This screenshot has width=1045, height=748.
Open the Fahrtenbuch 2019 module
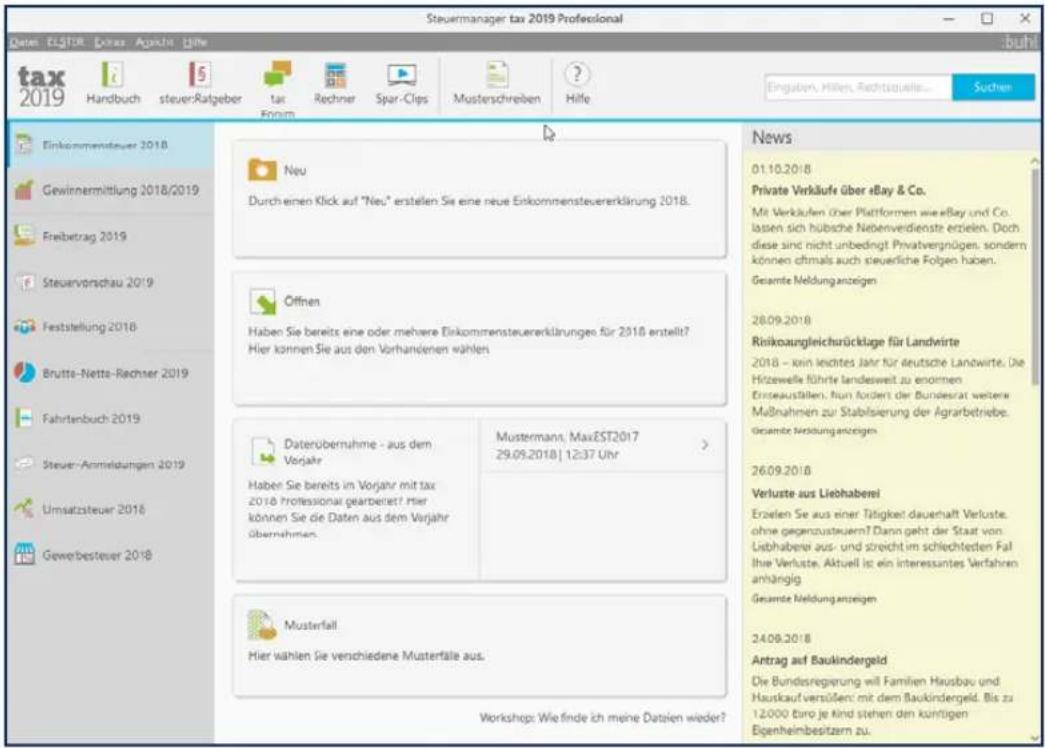(x=111, y=419)
